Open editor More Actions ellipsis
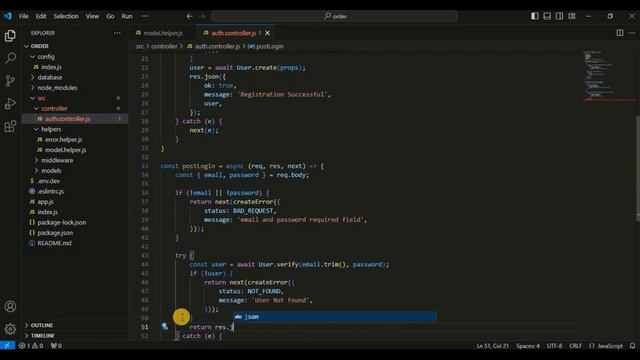This screenshot has width=640, height=360. point(632,33)
